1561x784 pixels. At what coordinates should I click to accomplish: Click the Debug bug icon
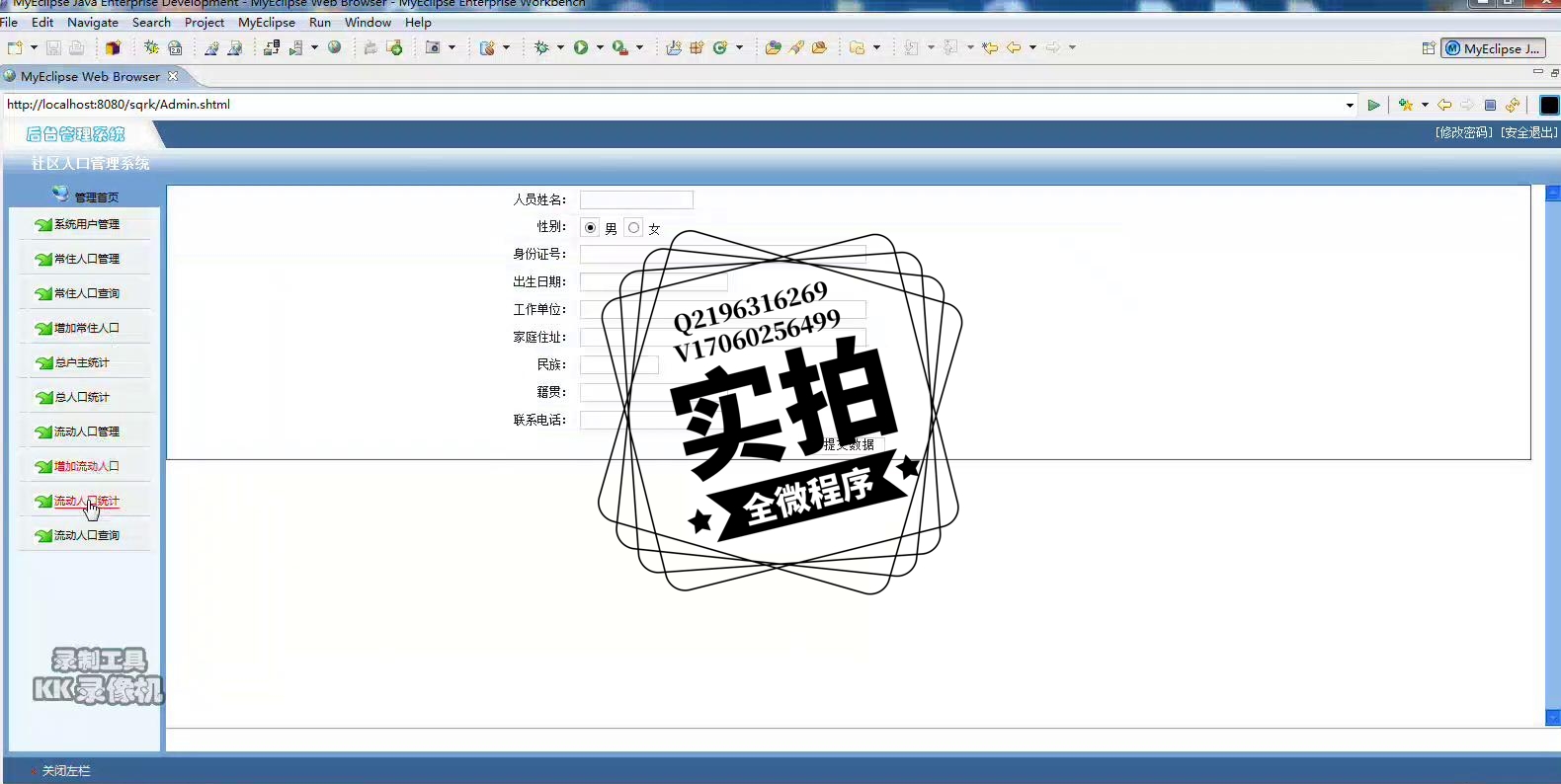pos(541,47)
